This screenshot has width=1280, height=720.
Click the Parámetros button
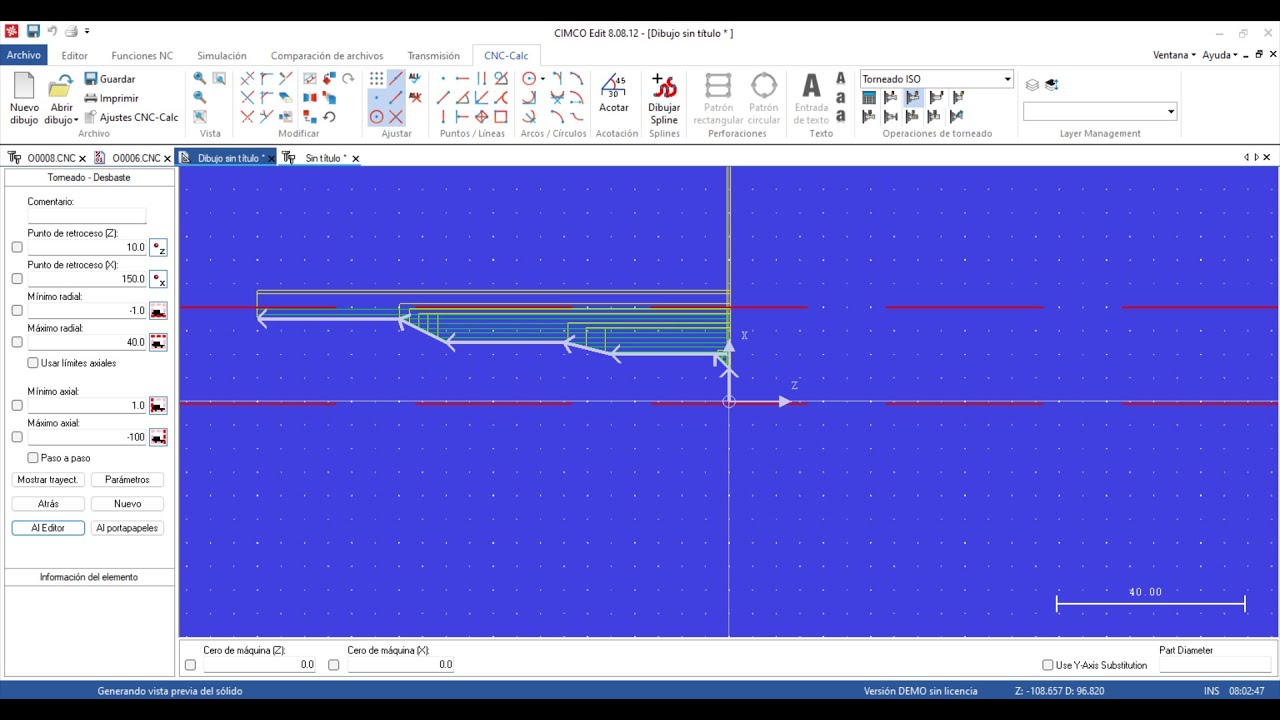(x=127, y=480)
